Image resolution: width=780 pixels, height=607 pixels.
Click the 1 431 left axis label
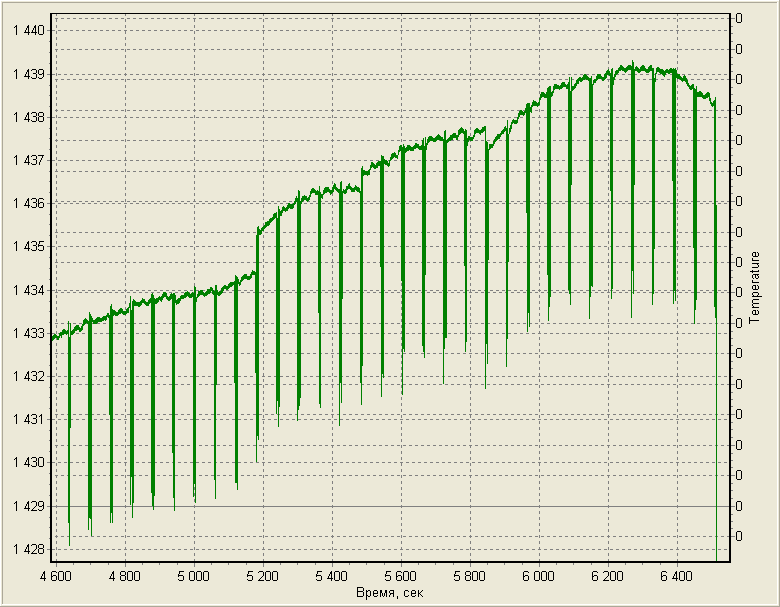click(x=28, y=419)
